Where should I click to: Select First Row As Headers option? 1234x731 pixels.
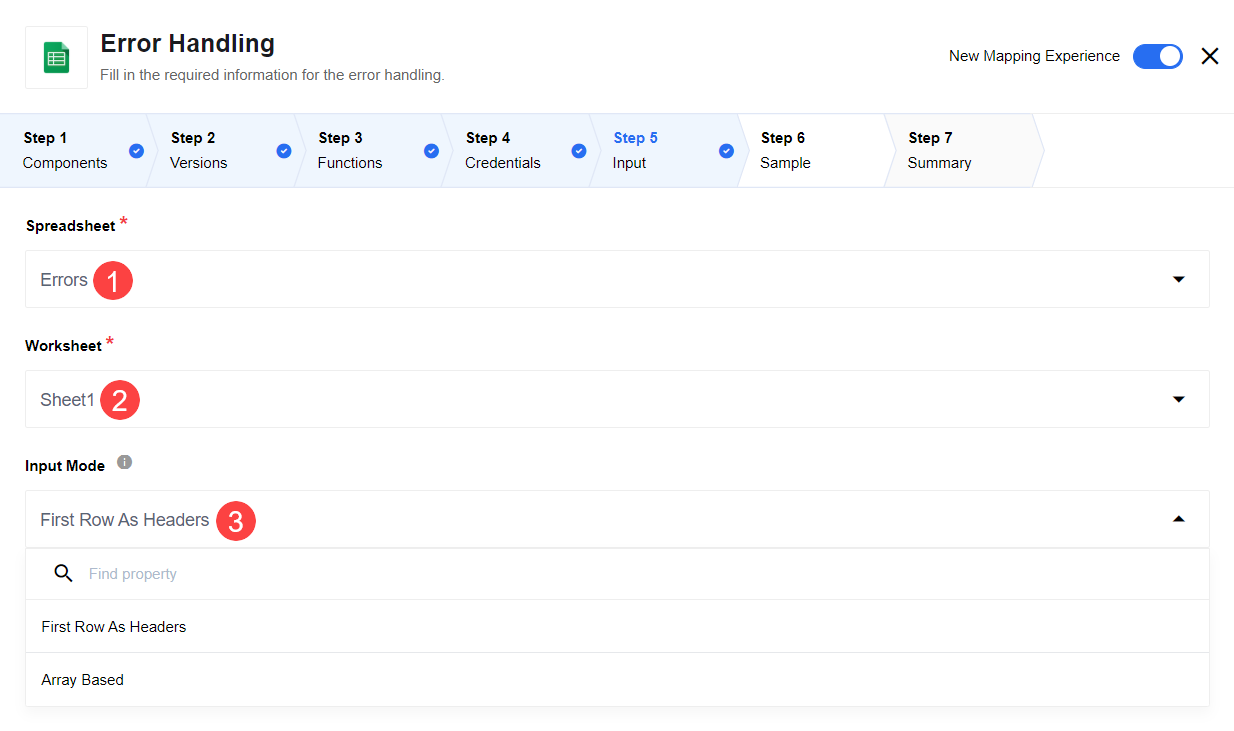[x=617, y=627]
